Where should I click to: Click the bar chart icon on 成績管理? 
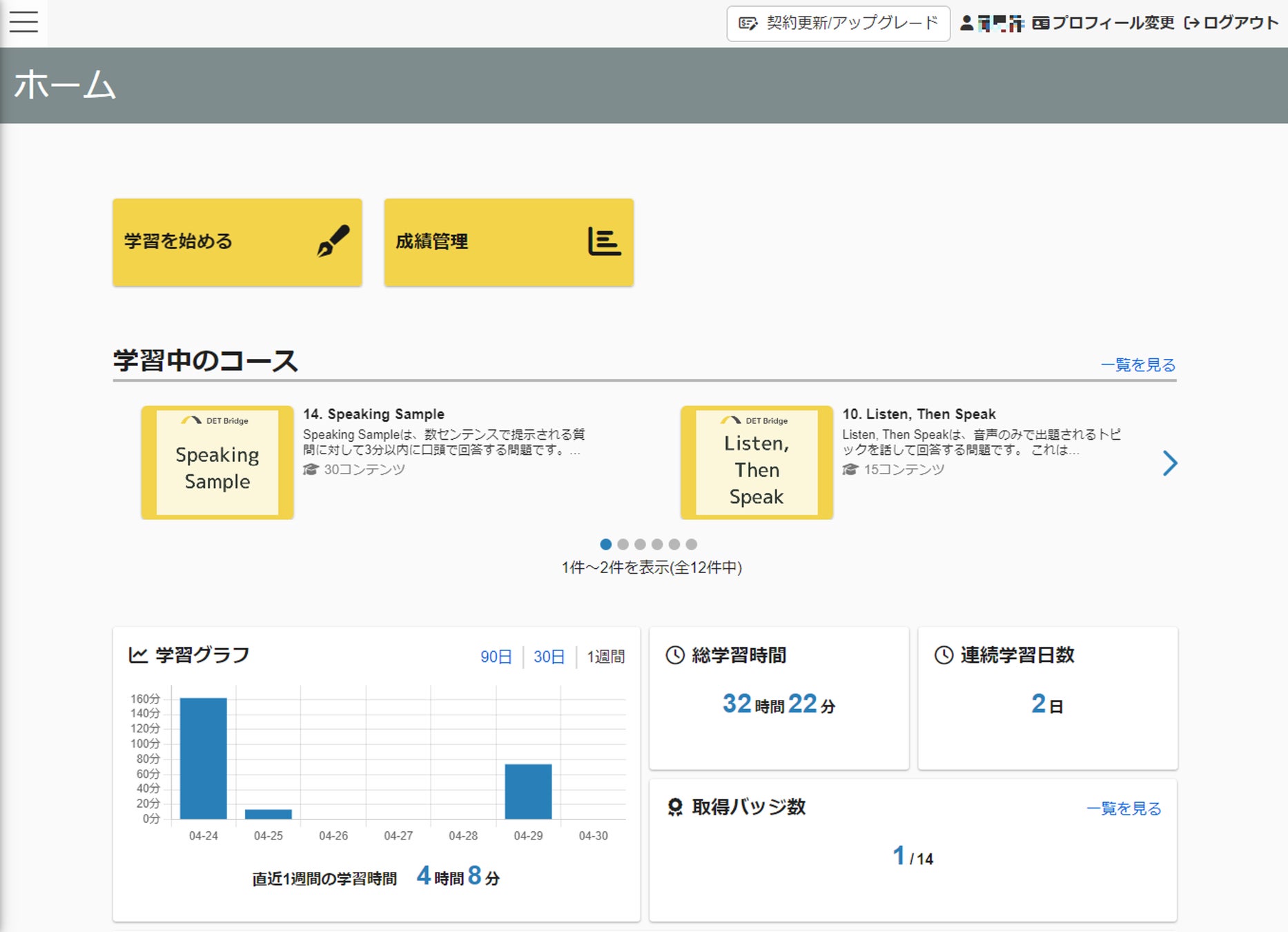(604, 241)
